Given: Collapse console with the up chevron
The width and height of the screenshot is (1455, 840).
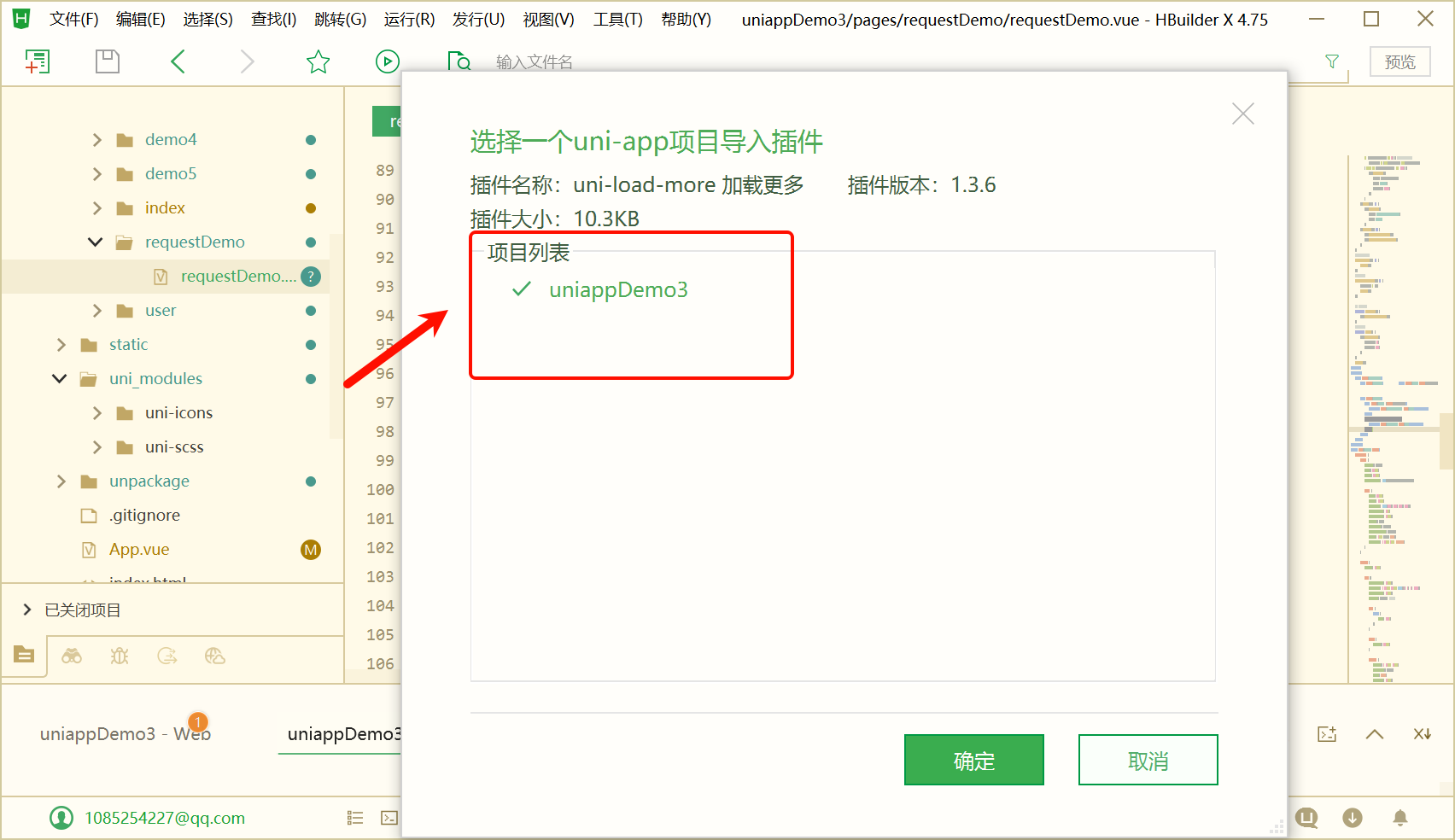Looking at the screenshot, I should point(1375,734).
